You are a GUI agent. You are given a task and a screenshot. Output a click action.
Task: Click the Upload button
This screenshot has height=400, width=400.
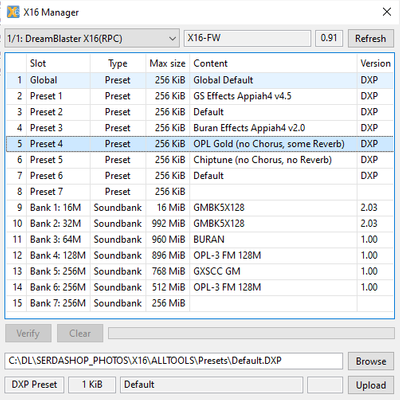(371, 385)
